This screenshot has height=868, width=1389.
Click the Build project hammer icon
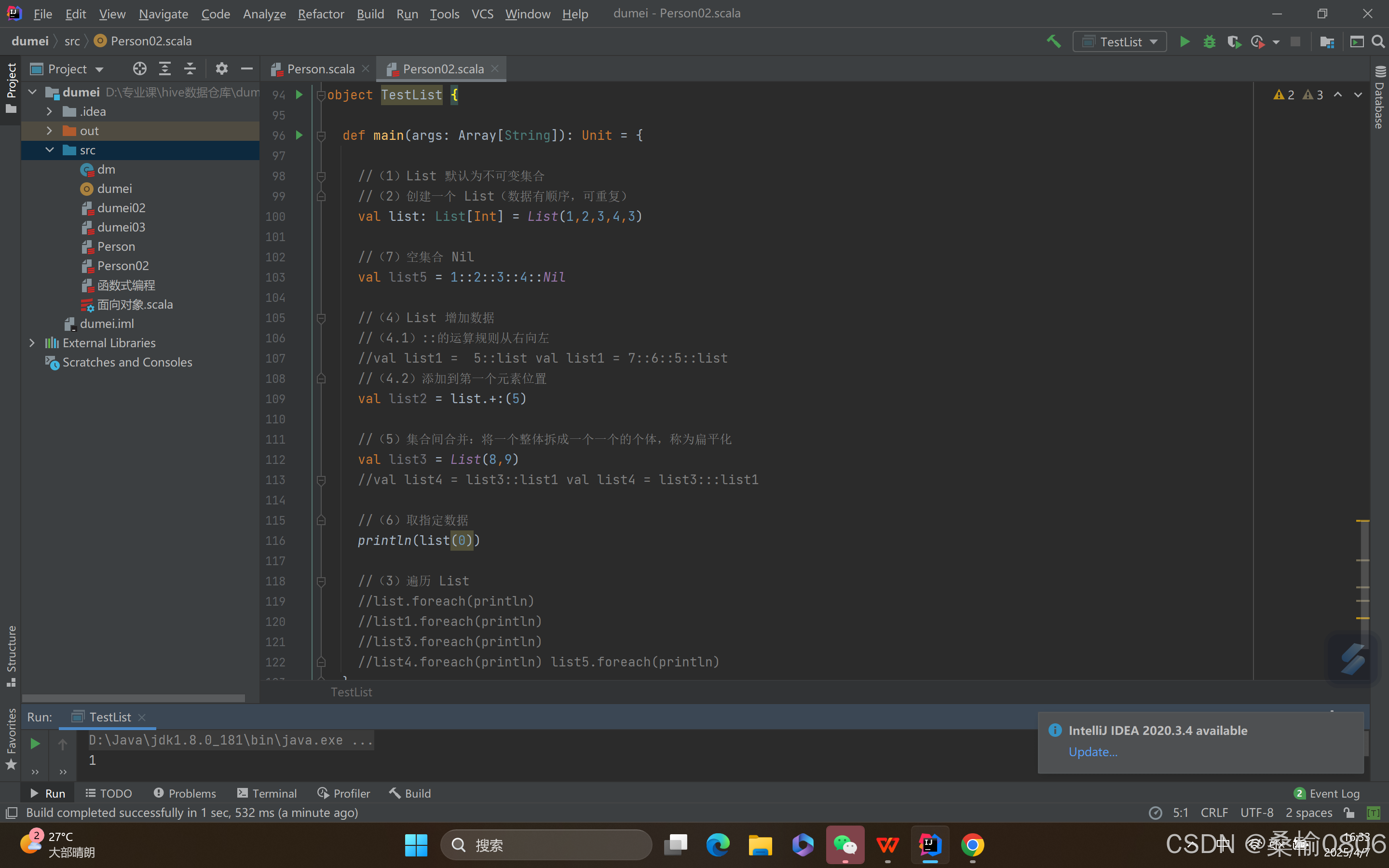(1054, 42)
